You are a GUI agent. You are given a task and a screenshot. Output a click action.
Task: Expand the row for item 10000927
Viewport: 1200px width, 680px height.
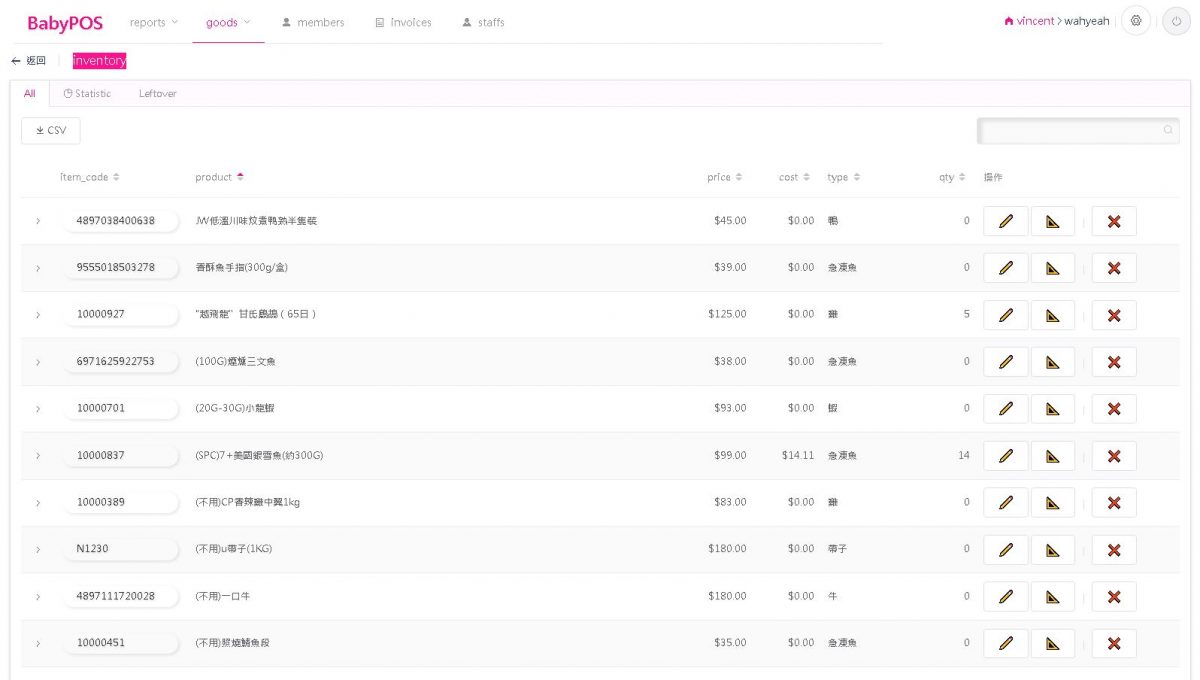(38, 315)
